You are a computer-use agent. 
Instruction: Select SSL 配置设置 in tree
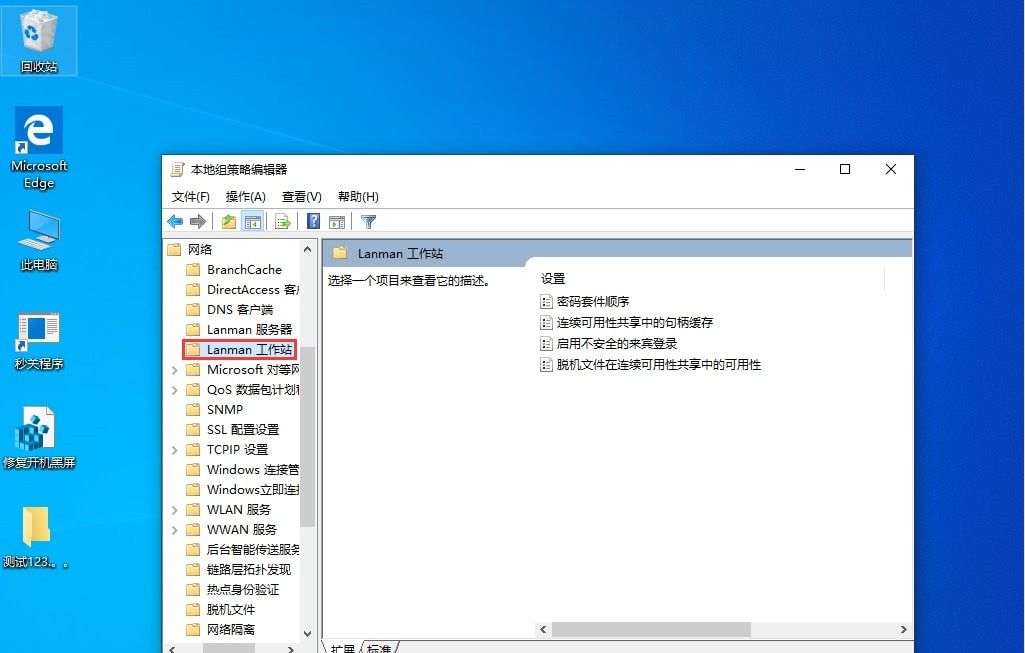[243, 429]
